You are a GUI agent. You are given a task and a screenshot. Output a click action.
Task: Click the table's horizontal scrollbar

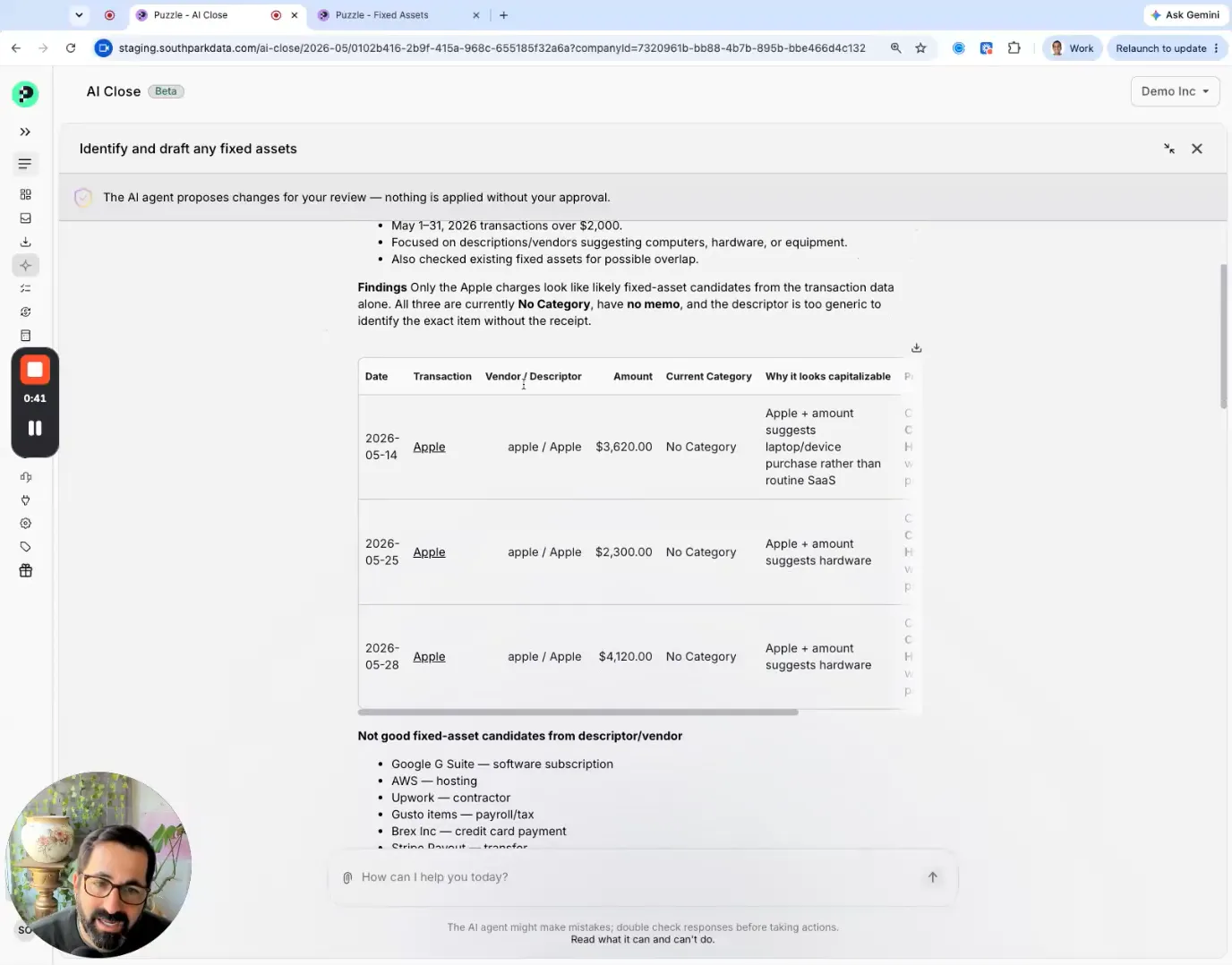click(x=577, y=713)
